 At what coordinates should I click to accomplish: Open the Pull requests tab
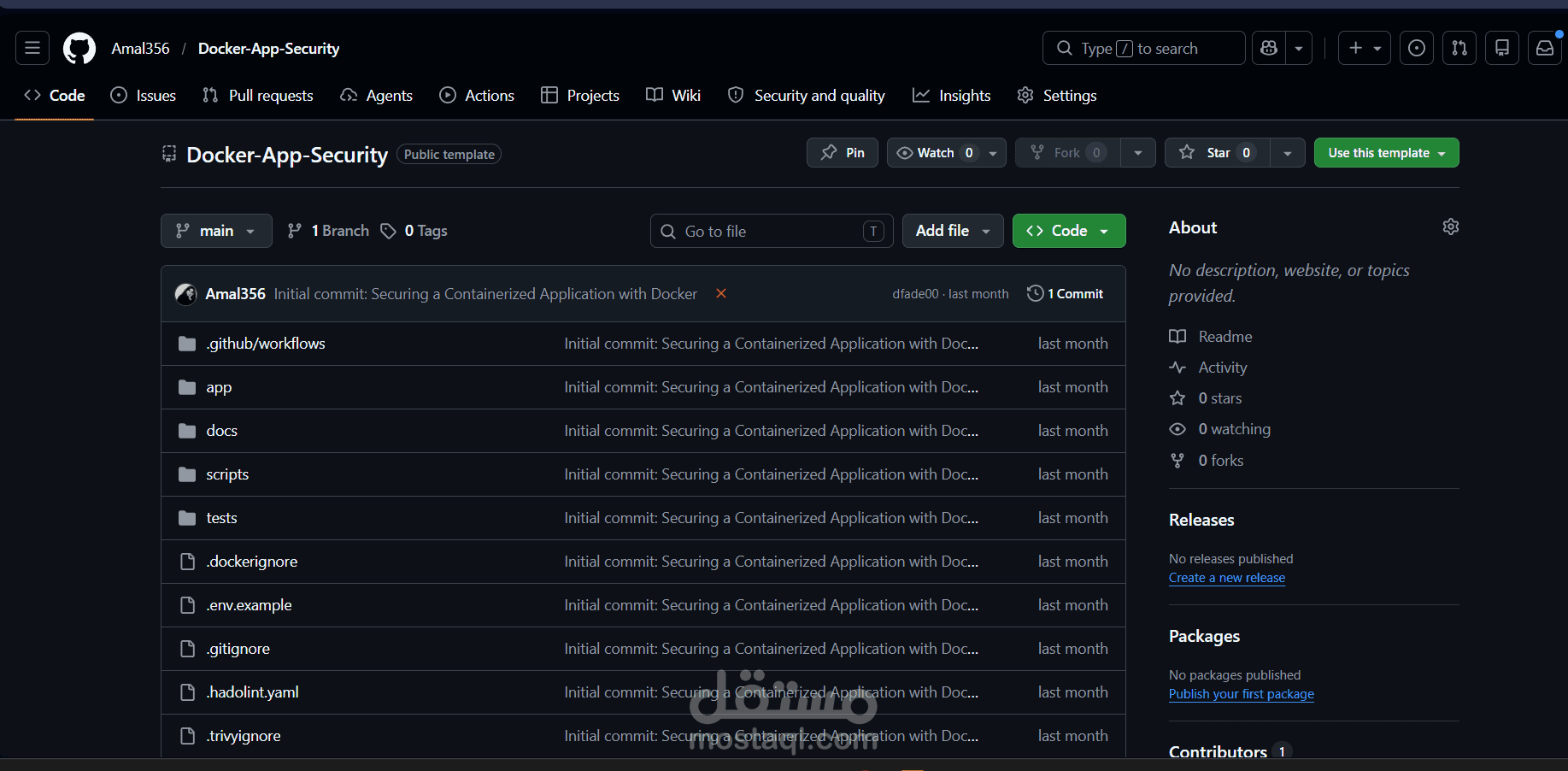tap(258, 96)
